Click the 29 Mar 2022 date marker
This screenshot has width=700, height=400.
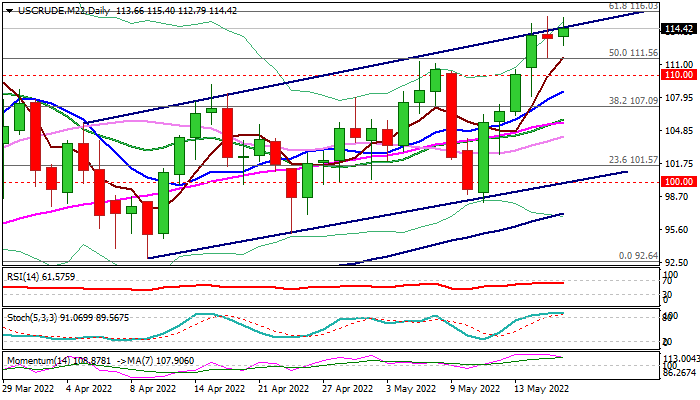click(x=28, y=388)
